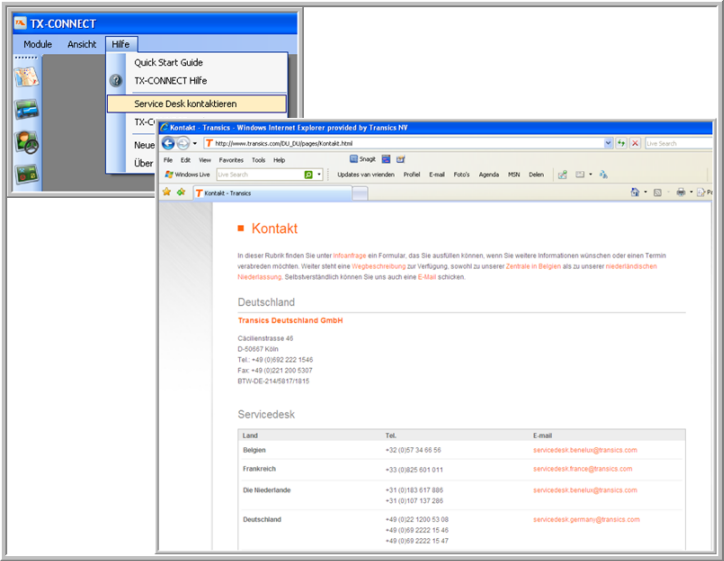Click the Refresh icon next to address bar
Viewport: 724px width, 561px height.
621,143
